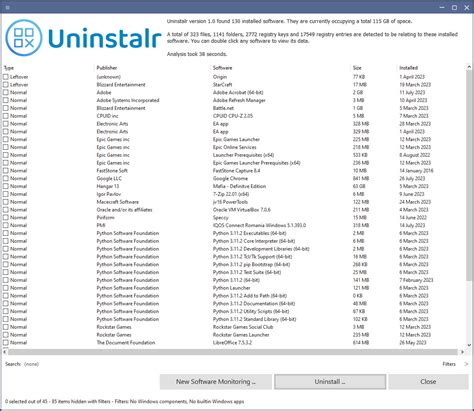Tick the LibreOffice 7.5.3.2 checkbox
Viewport: 474px width, 411px height.
[x=6, y=343]
